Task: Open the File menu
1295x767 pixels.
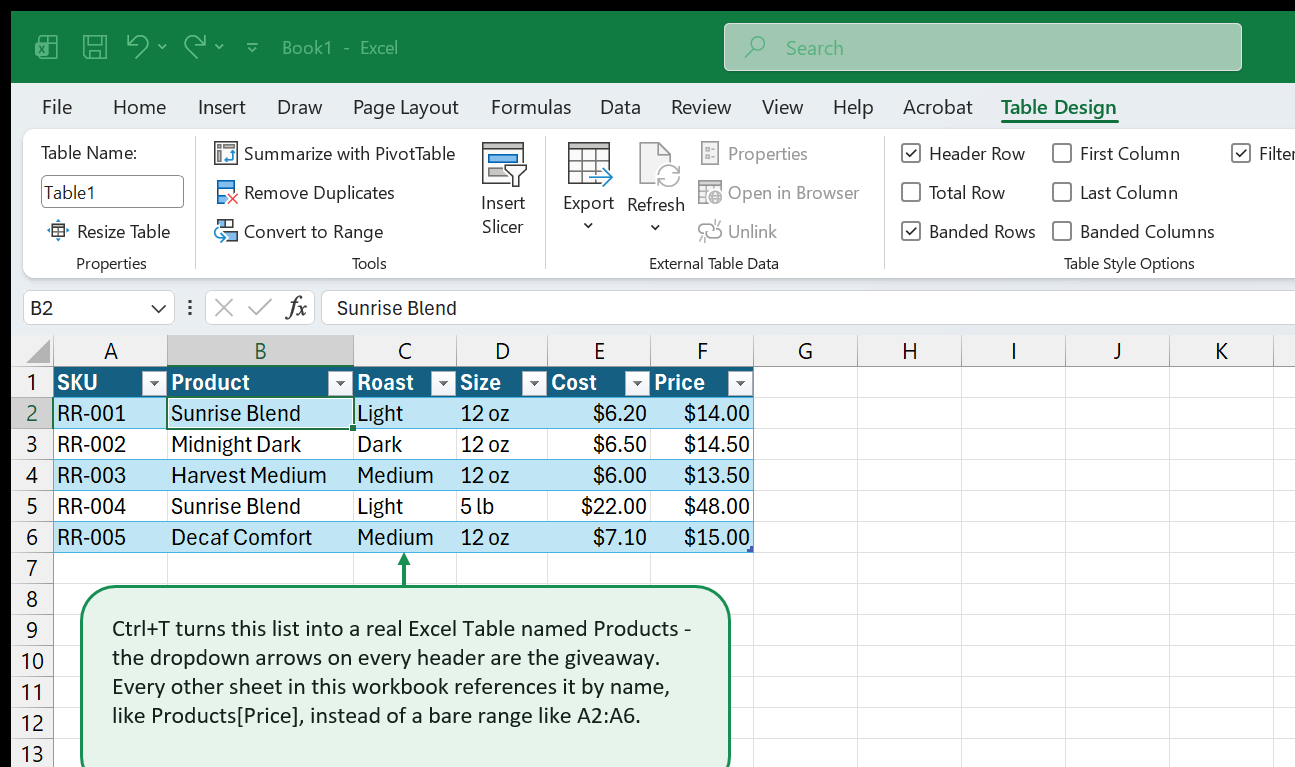Action: point(57,107)
